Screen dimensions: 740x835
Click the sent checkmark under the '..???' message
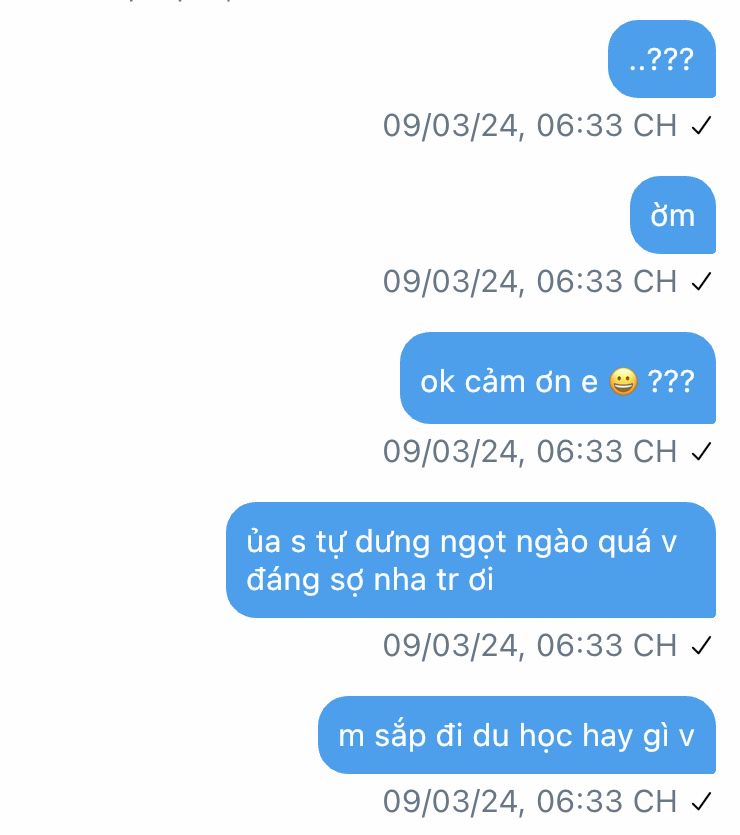point(701,126)
